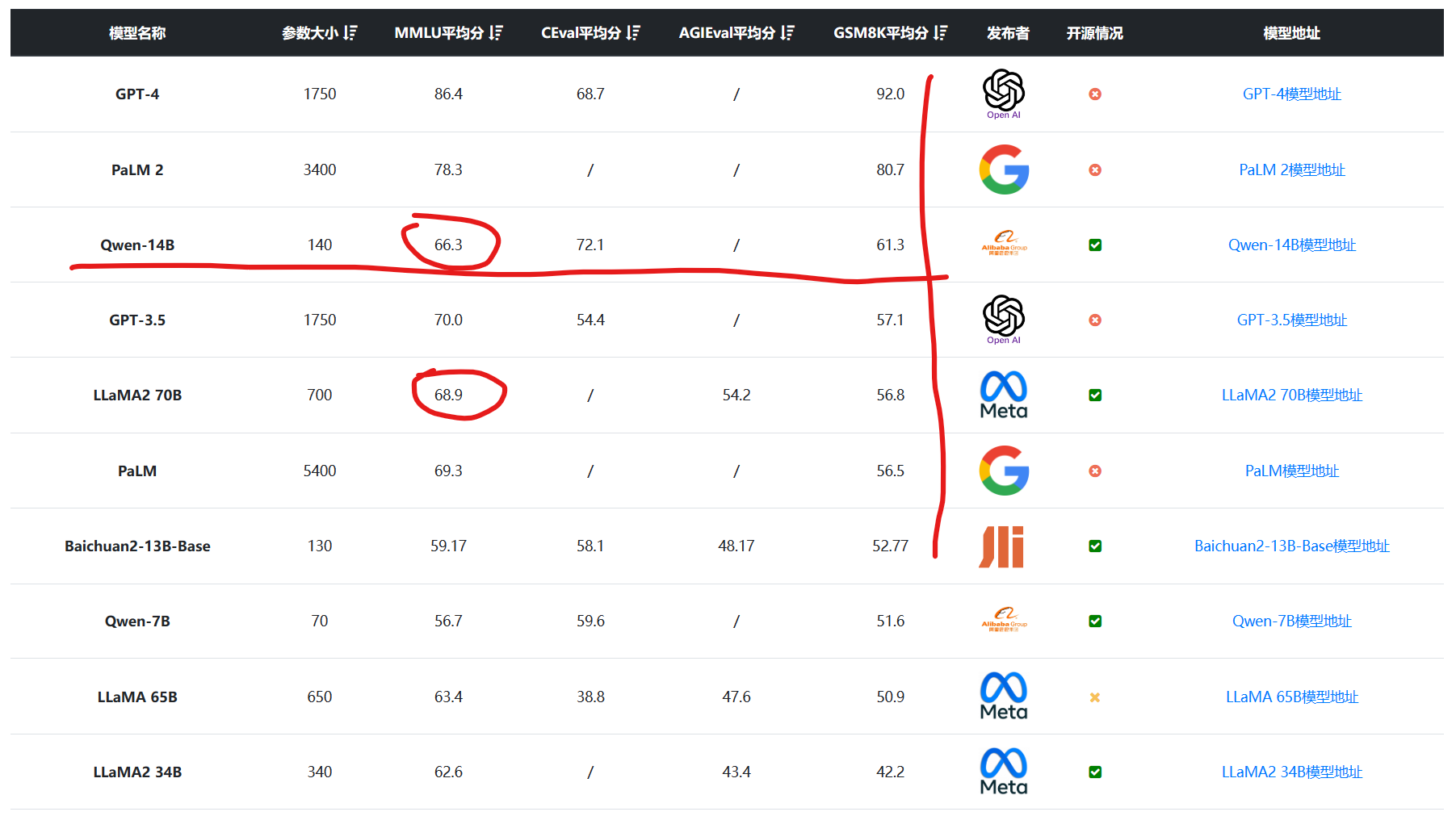Click the 48.17 AGIEval score cell
Viewport: 1456px width, 816px height.
[736, 546]
